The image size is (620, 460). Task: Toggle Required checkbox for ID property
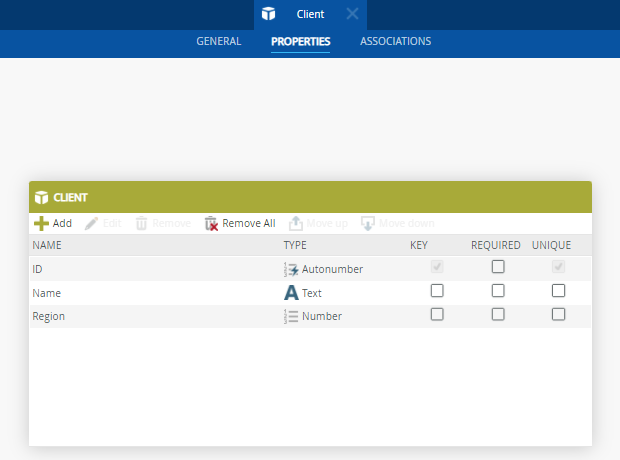(x=498, y=267)
